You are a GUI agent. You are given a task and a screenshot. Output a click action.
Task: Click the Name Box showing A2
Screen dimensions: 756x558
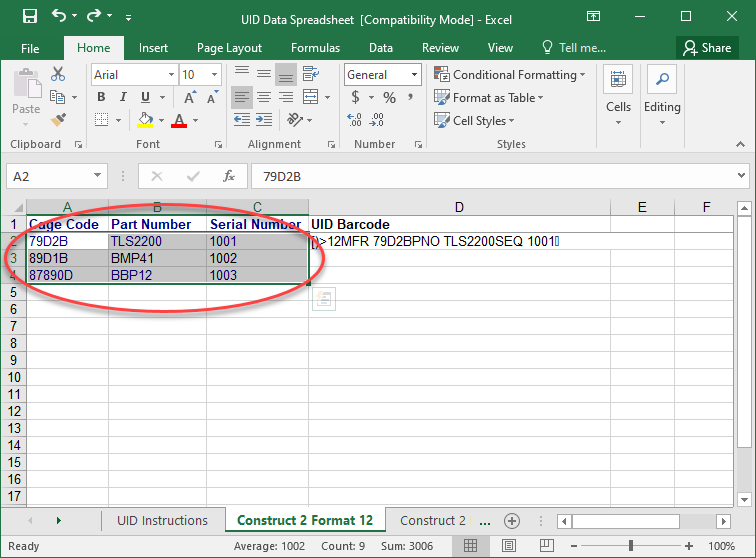[x=48, y=176]
